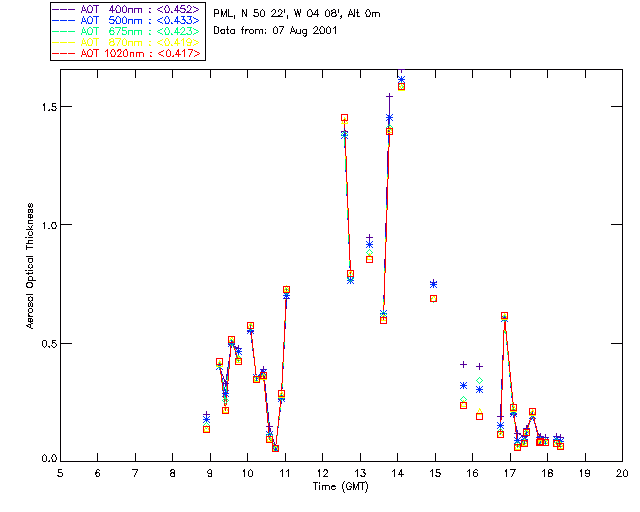
Task: Click the red square peak marker near 12.6
Action: click(344, 118)
